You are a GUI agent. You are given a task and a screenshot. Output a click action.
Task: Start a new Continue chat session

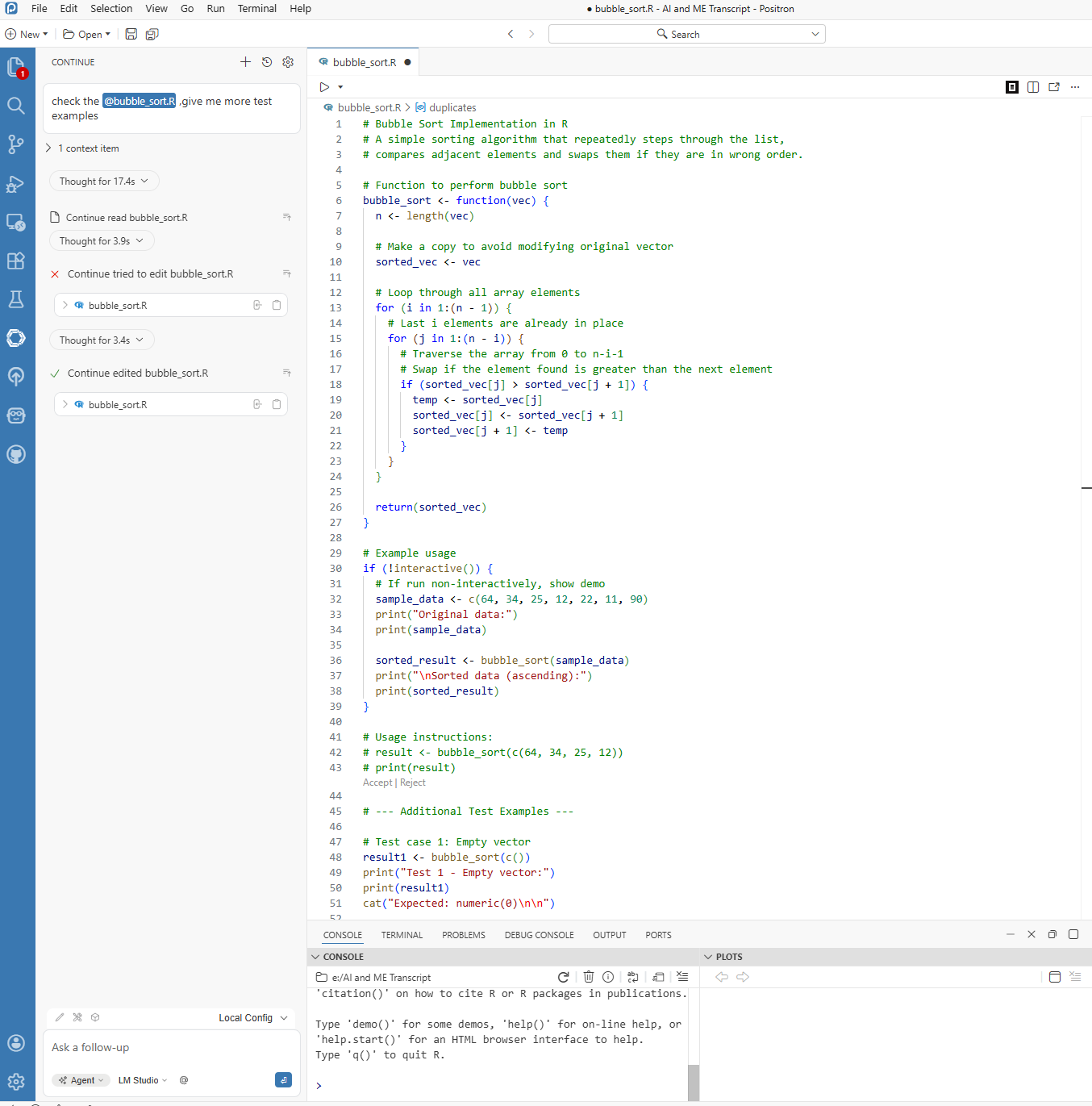[x=245, y=62]
